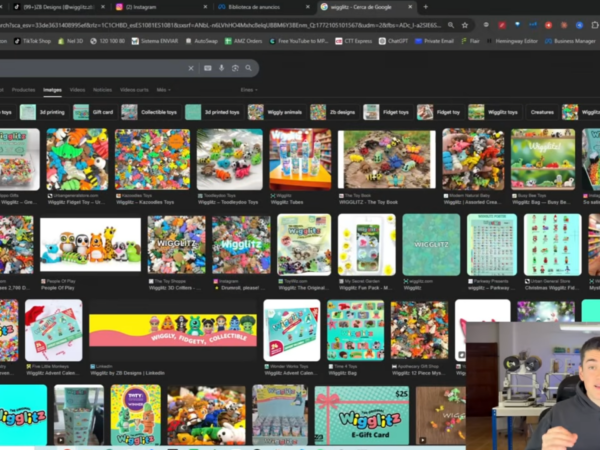Expand the Eines tools dropdown
Viewport: 600px width, 450px height.
[249, 90]
